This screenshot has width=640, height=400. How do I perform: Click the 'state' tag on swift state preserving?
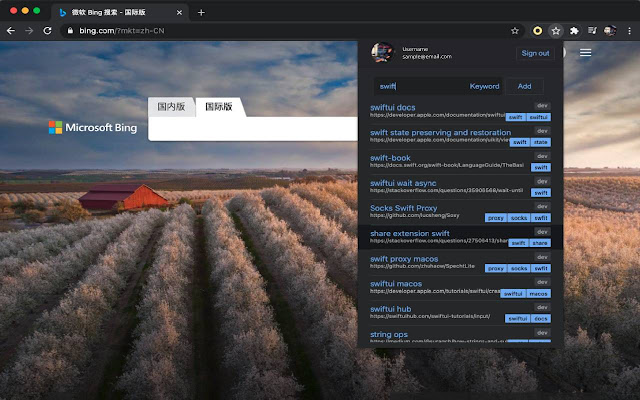point(540,142)
